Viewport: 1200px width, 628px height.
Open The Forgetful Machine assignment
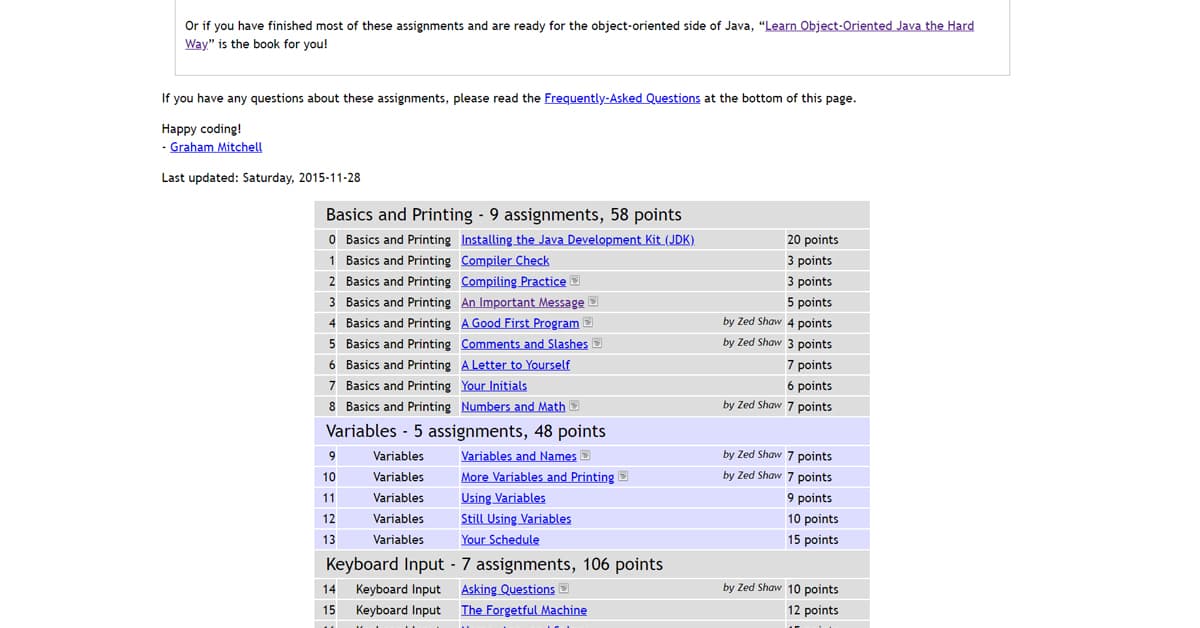tap(524, 610)
